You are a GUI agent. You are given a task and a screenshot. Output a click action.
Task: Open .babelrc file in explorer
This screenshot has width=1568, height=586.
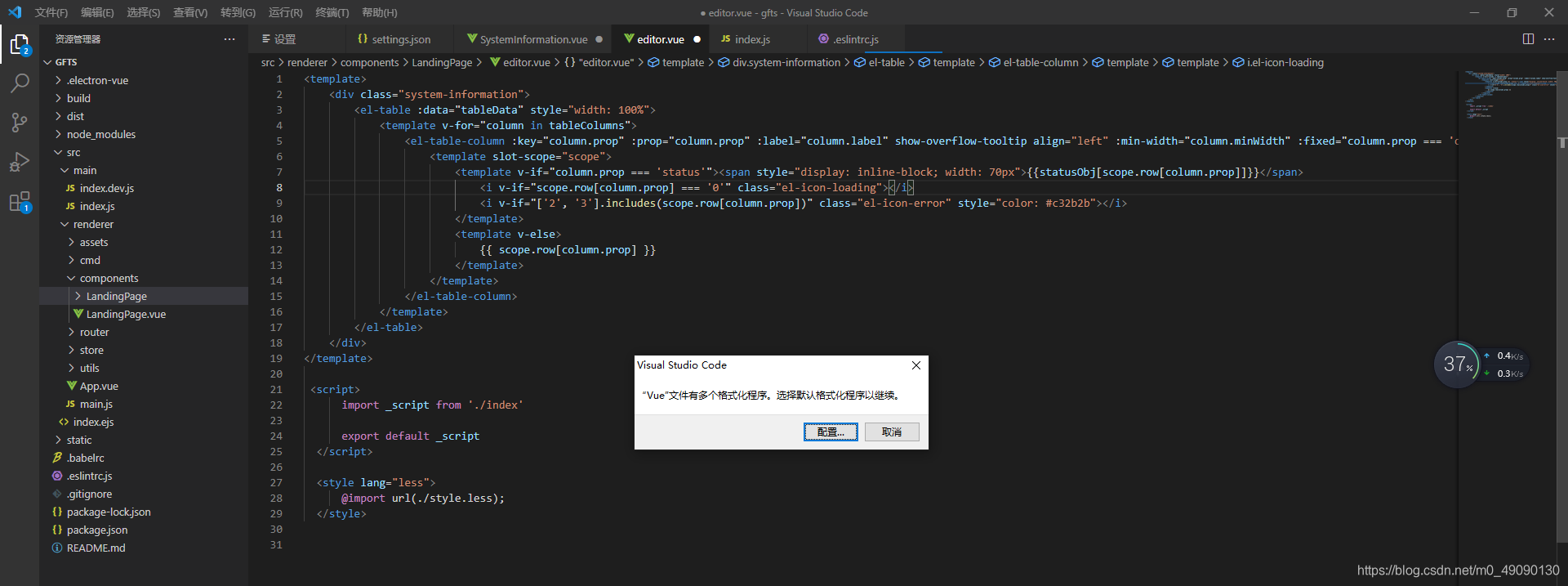pyautogui.click(x=144, y=458)
